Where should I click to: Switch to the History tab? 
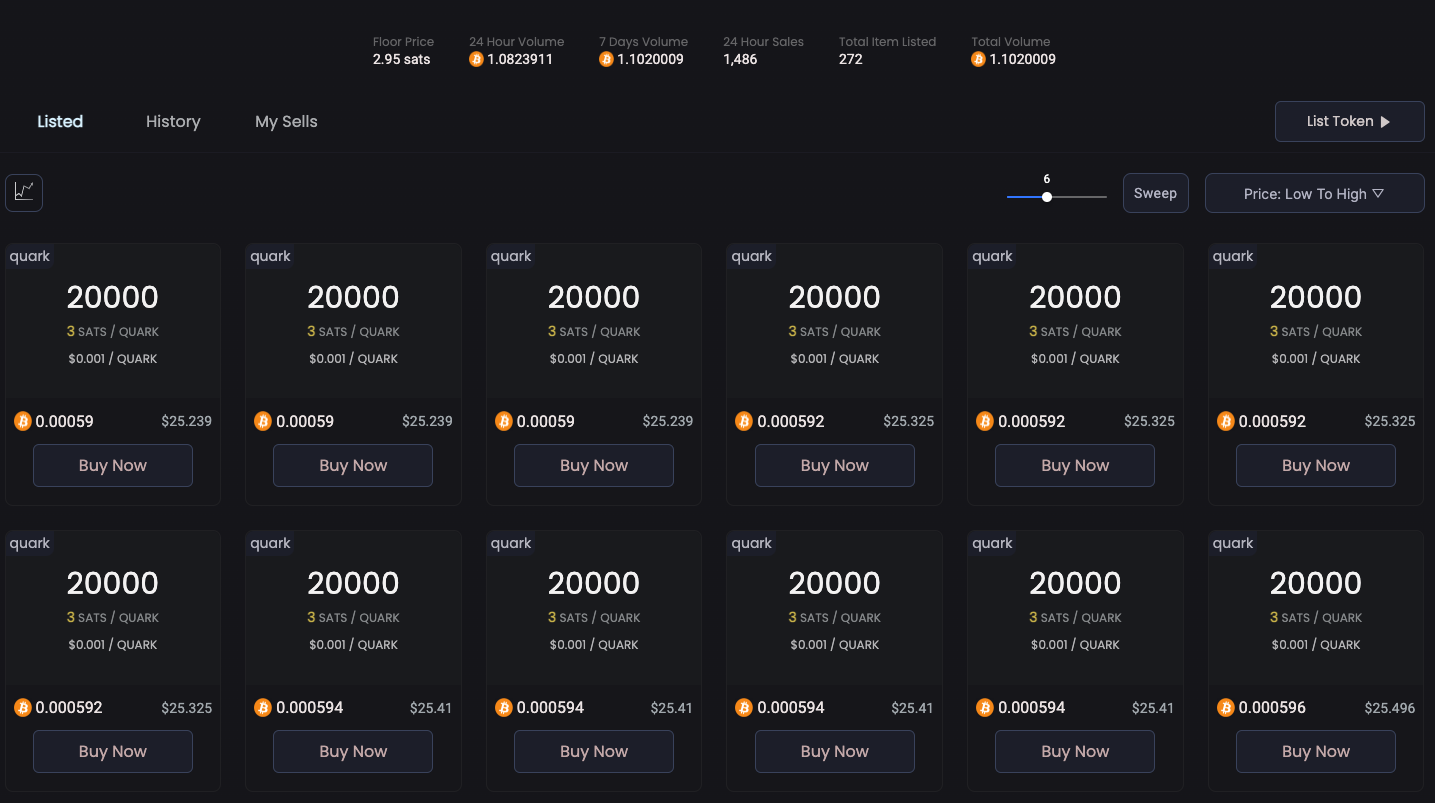[x=173, y=121]
